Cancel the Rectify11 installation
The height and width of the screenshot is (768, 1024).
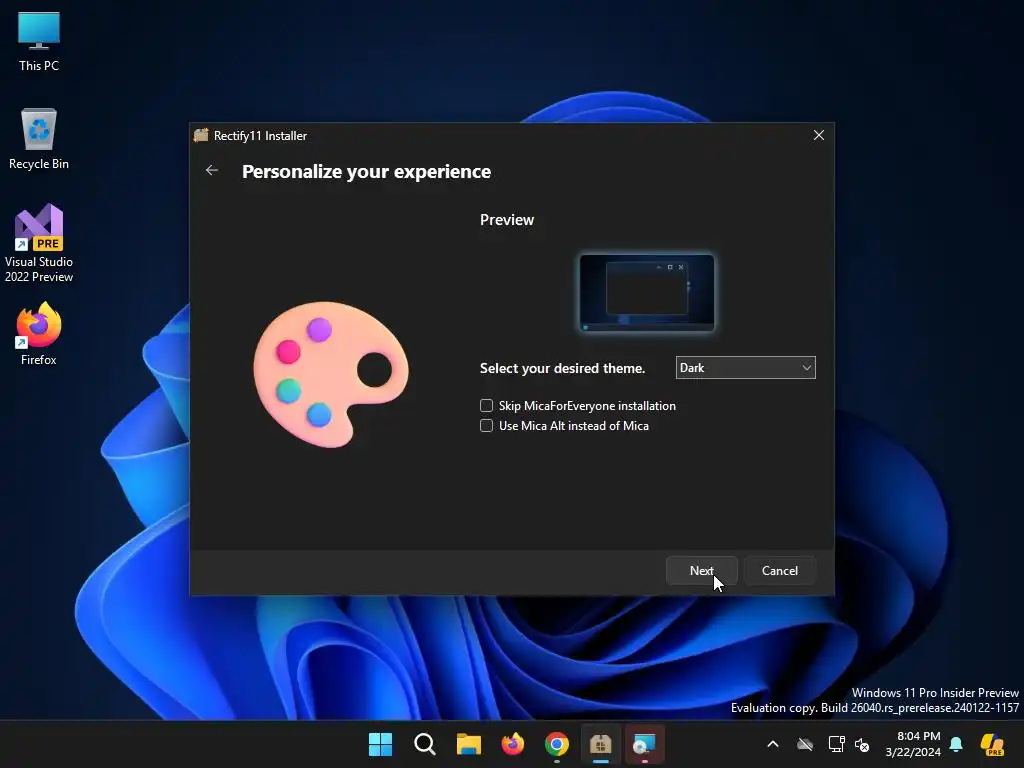point(780,571)
